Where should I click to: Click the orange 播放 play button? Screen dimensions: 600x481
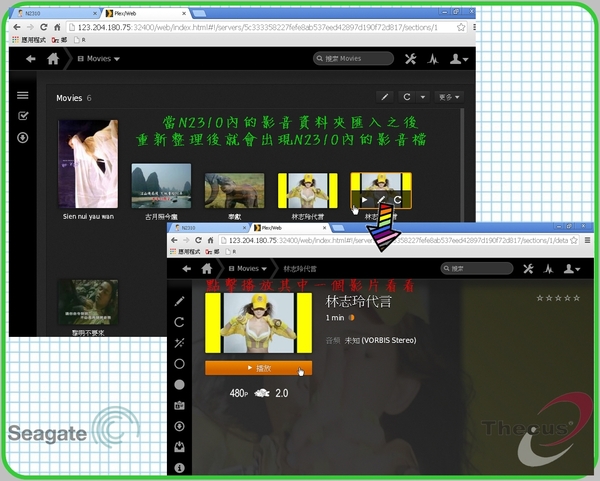(x=258, y=368)
